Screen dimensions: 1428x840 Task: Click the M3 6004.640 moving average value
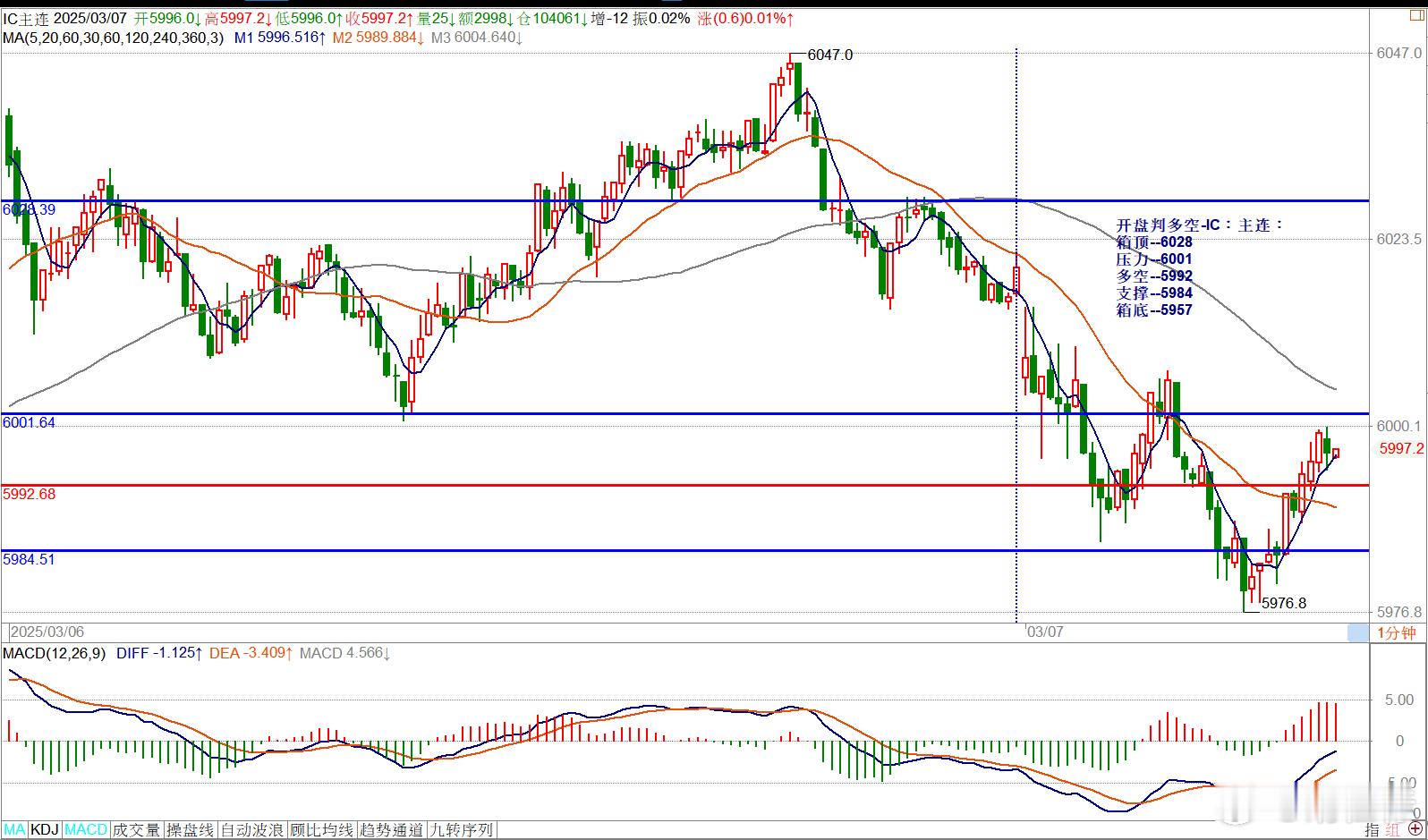[476, 38]
